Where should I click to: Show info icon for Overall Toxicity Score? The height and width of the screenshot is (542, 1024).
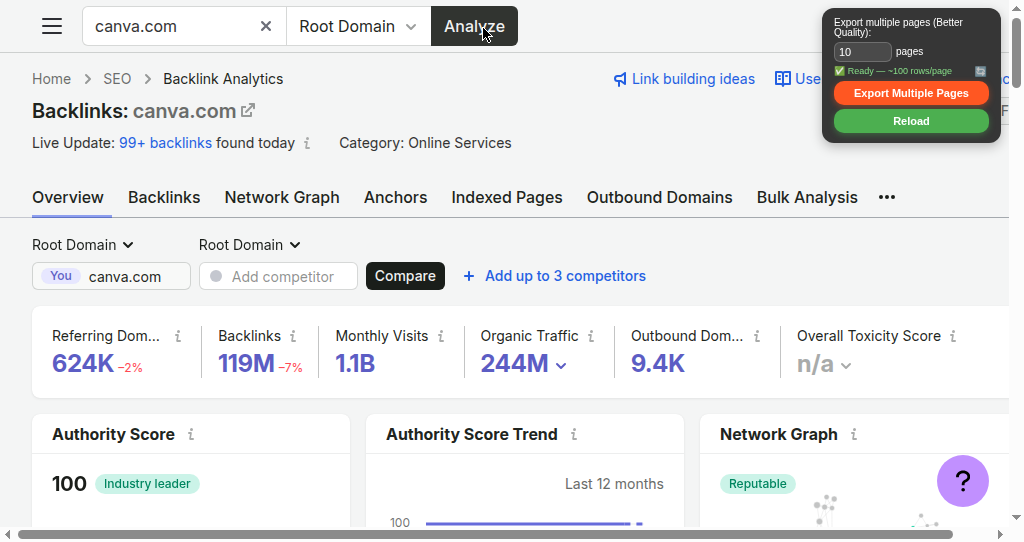[953, 336]
